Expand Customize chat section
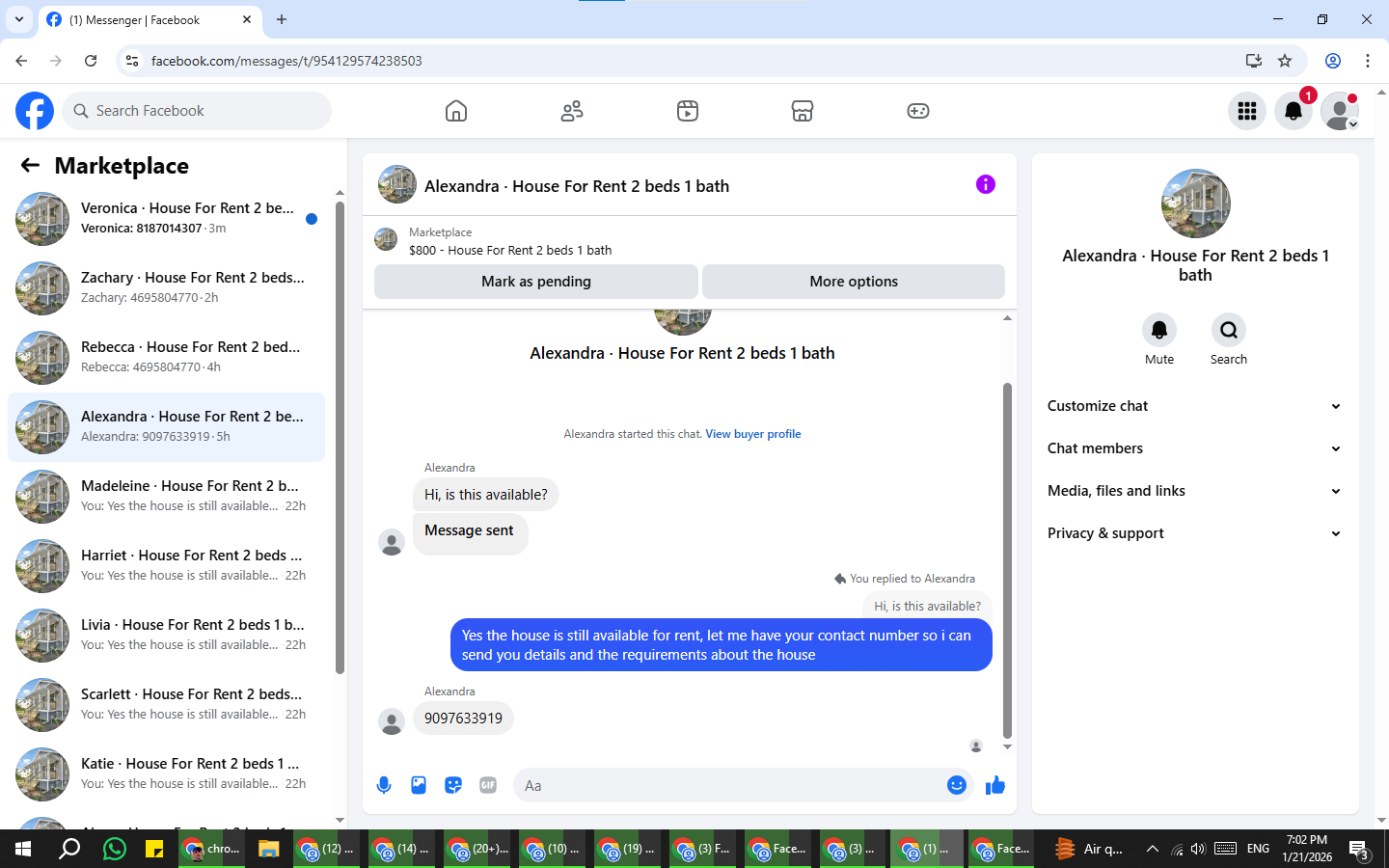The width and height of the screenshot is (1389, 868). tap(1195, 406)
